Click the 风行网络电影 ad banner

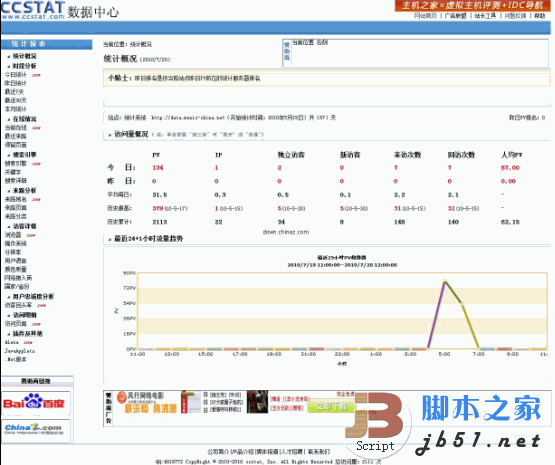click(x=147, y=403)
